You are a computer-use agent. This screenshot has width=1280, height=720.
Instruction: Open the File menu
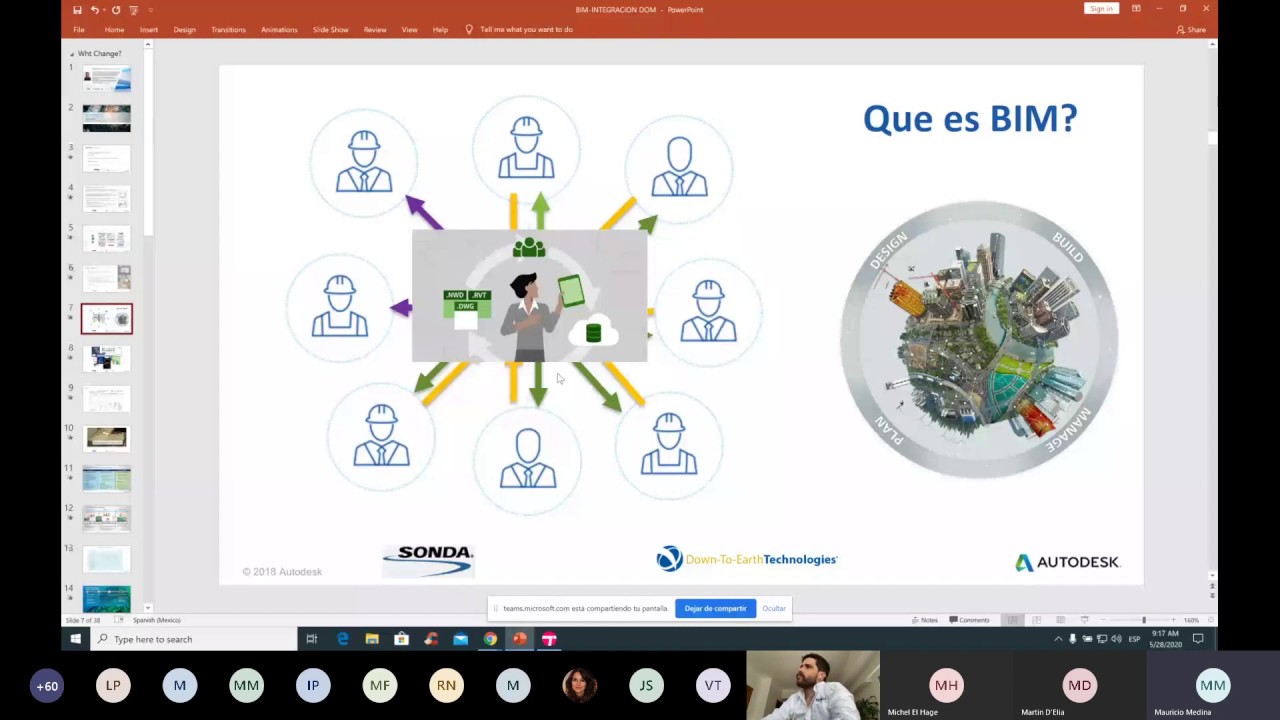(79, 30)
